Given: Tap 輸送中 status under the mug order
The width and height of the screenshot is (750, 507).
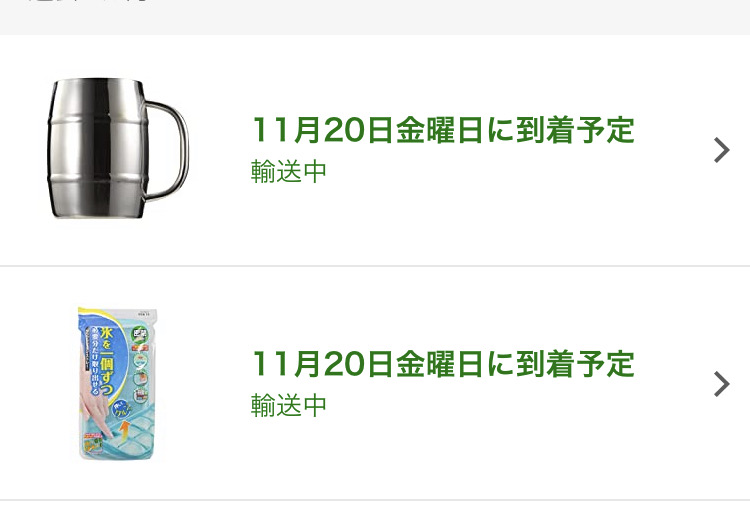Looking at the screenshot, I should click(288, 171).
